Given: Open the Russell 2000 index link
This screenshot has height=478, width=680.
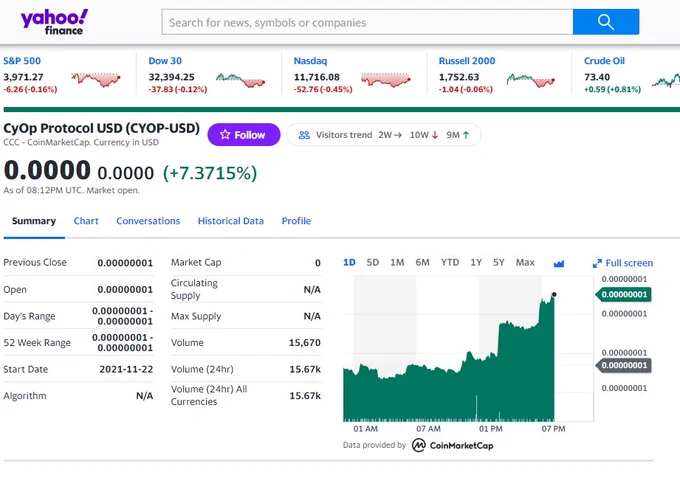Looking at the screenshot, I should pos(467,61).
